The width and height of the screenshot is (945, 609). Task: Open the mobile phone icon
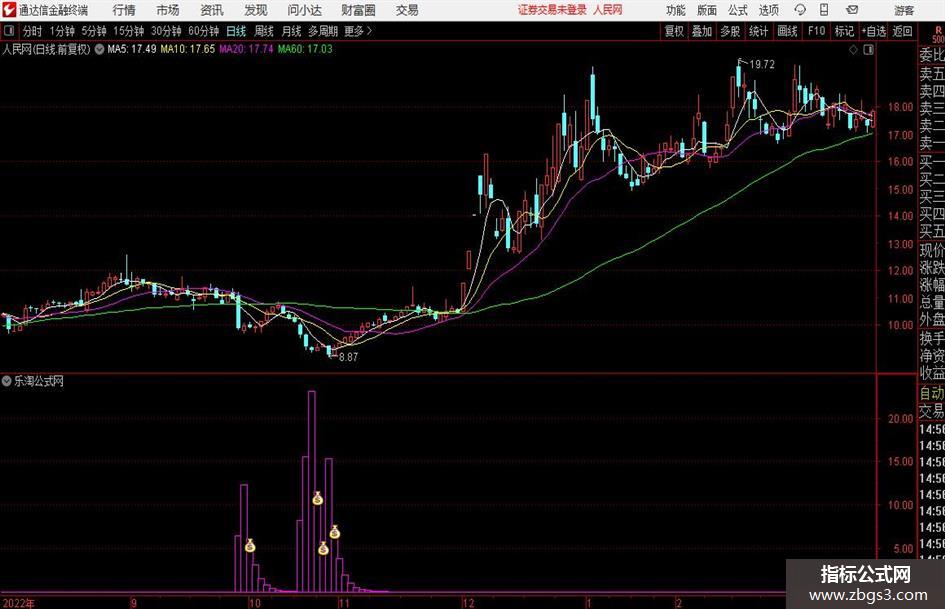point(824,10)
